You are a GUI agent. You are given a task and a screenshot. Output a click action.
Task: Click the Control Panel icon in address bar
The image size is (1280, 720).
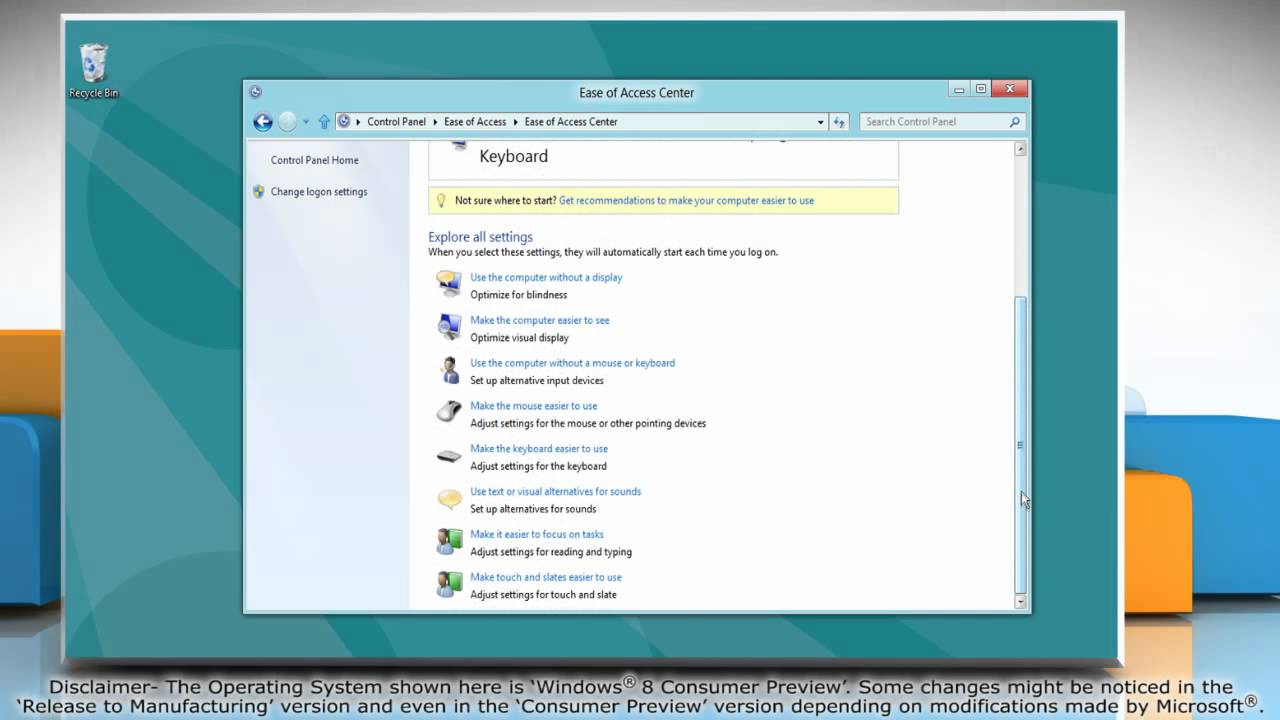click(x=344, y=121)
